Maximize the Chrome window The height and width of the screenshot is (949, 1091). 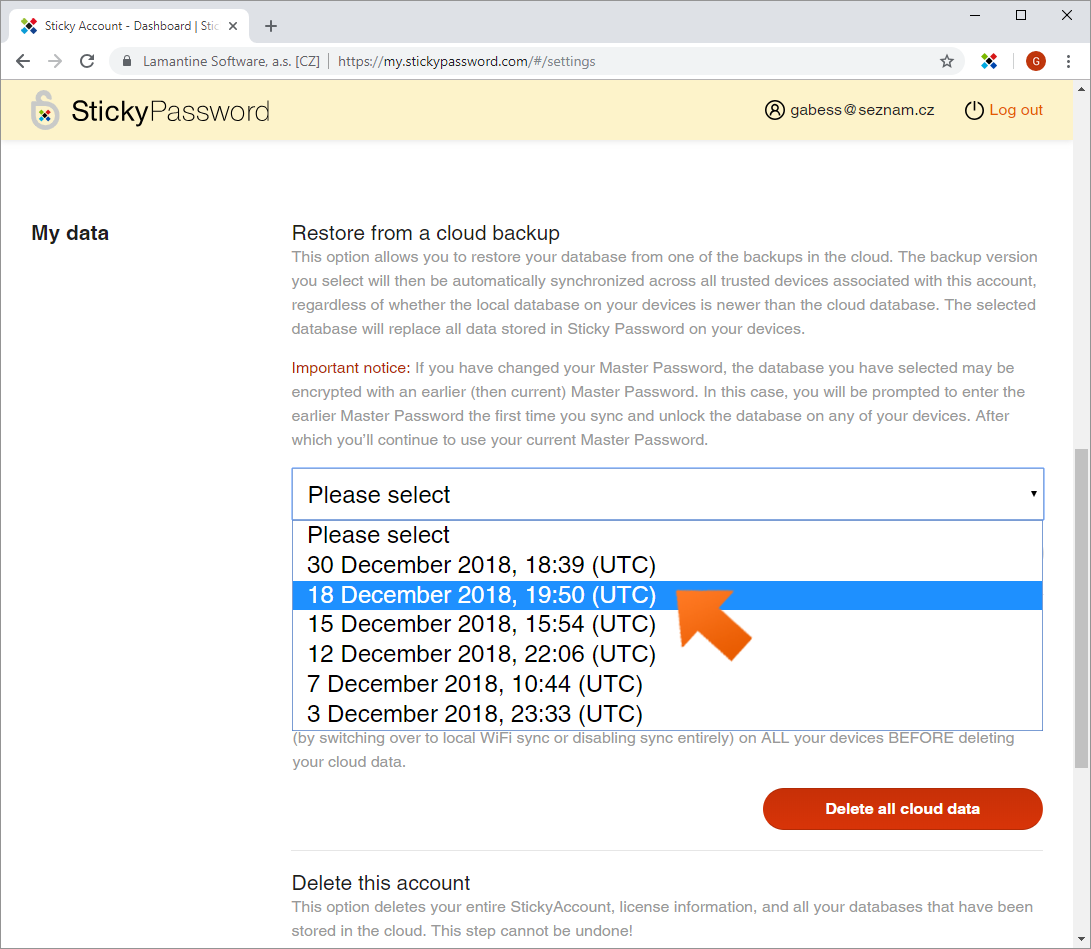(1021, 15)
